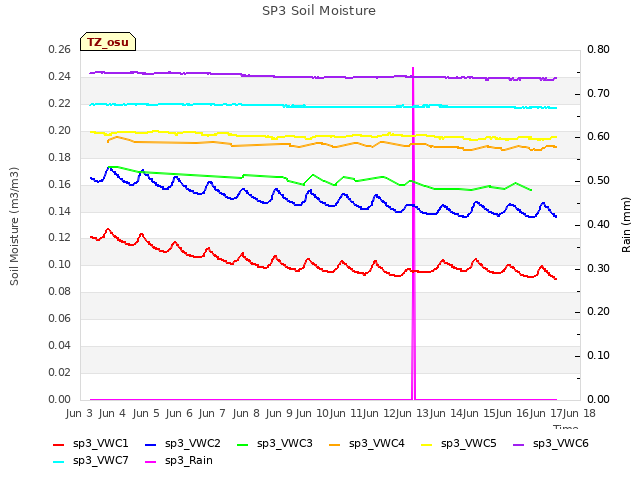
Task: Select sp3_VWC5 legend entry
Action: coord(459,444)
